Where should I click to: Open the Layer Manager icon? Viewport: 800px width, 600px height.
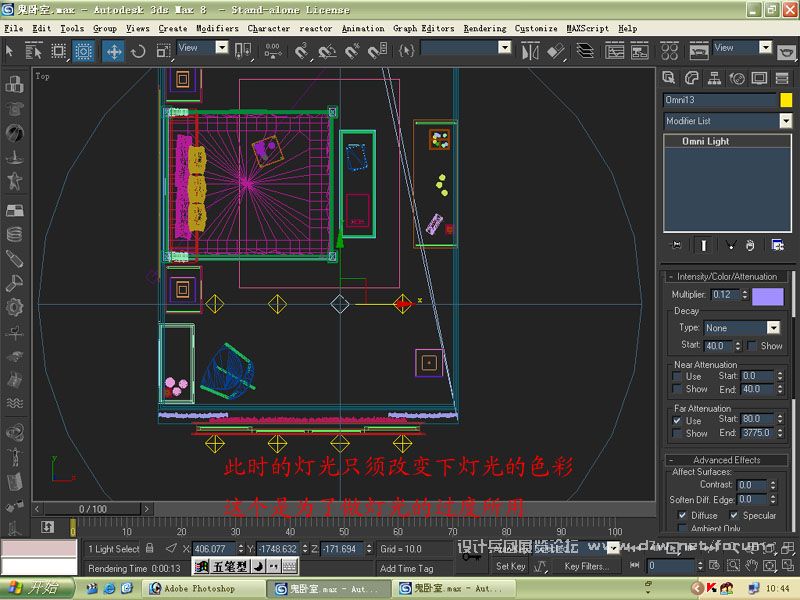click(585, 51)
